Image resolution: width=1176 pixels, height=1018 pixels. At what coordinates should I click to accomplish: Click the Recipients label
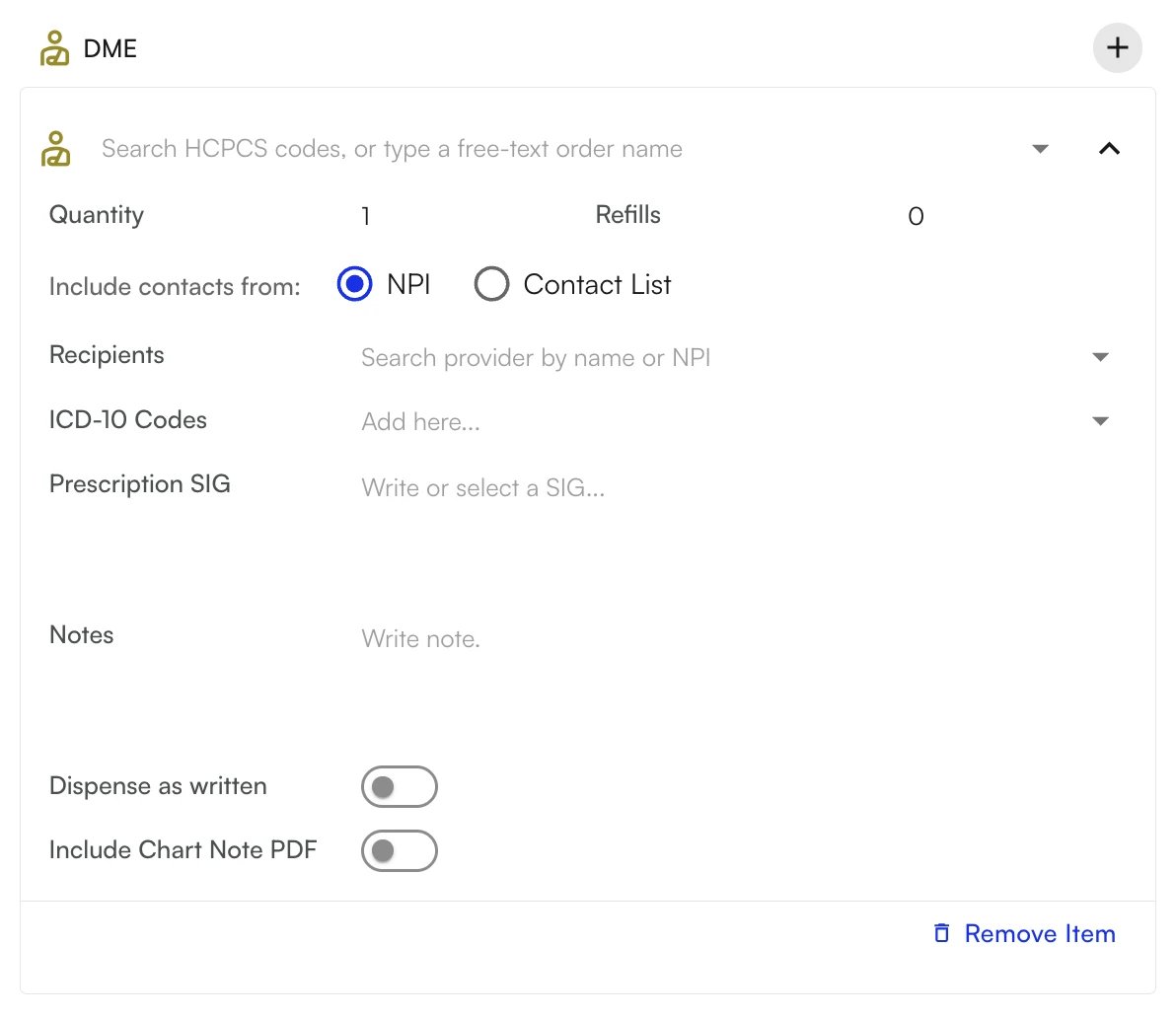coord(107,354)
